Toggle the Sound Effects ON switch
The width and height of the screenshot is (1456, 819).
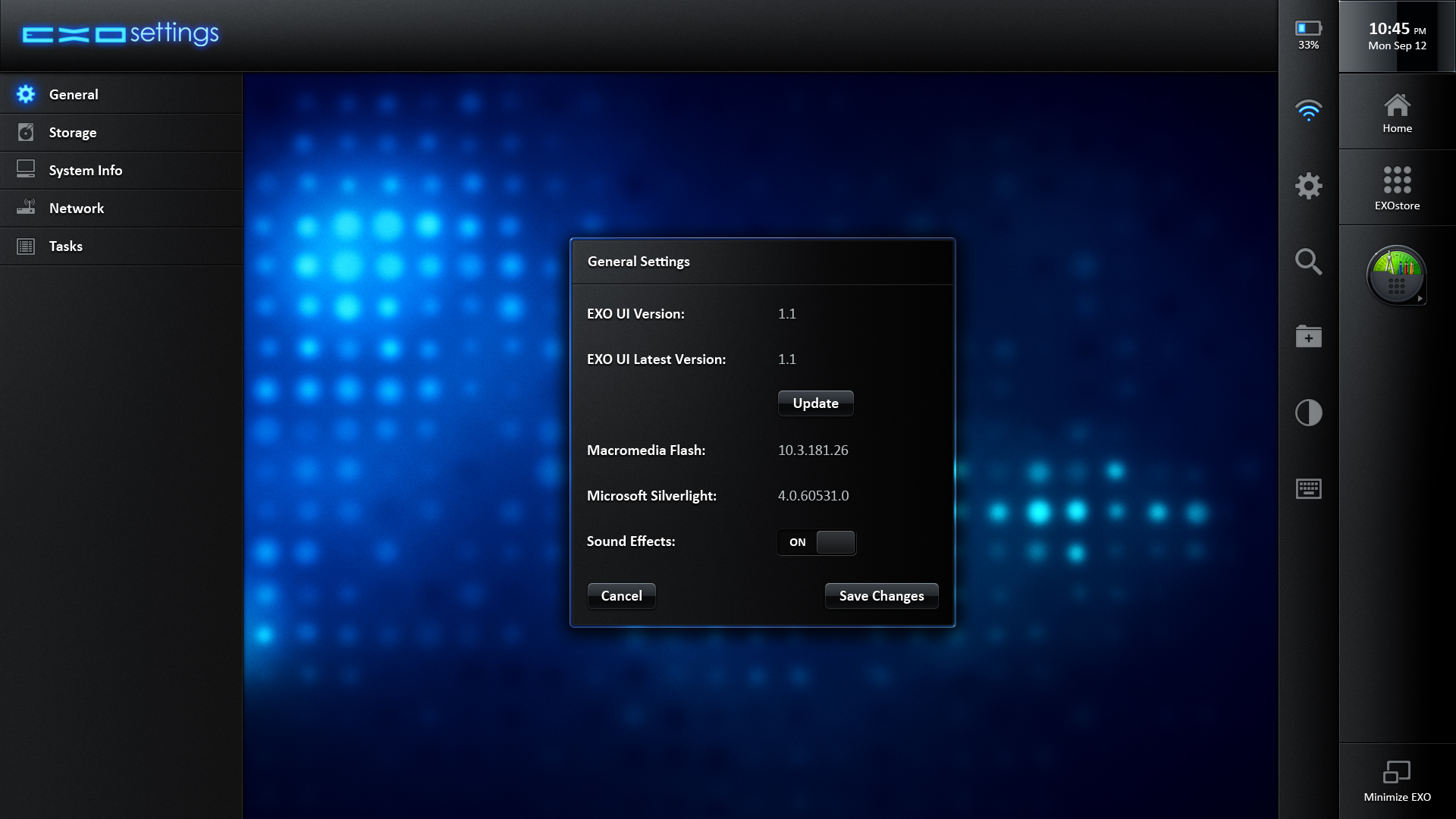pos(817,542)
